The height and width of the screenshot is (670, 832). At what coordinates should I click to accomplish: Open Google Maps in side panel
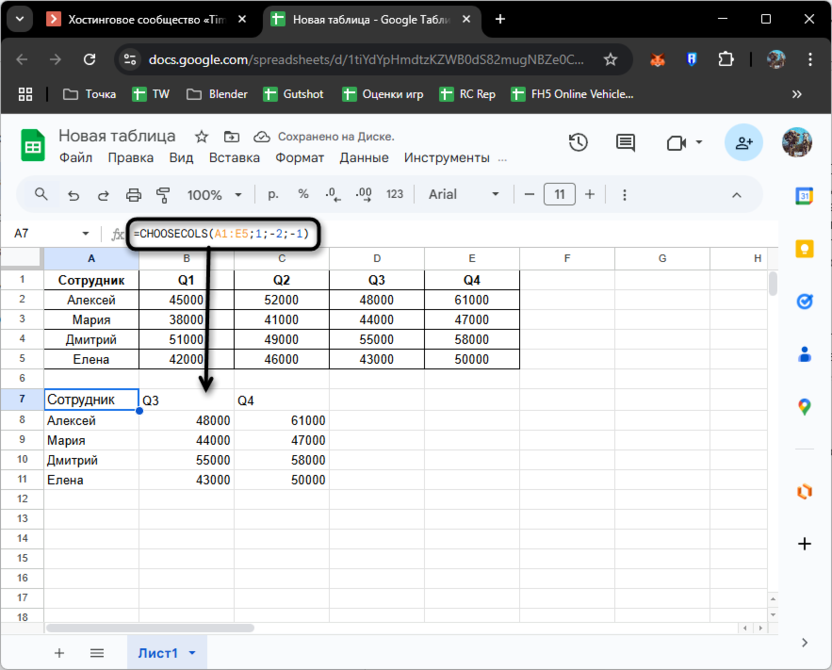pos(804,406)
